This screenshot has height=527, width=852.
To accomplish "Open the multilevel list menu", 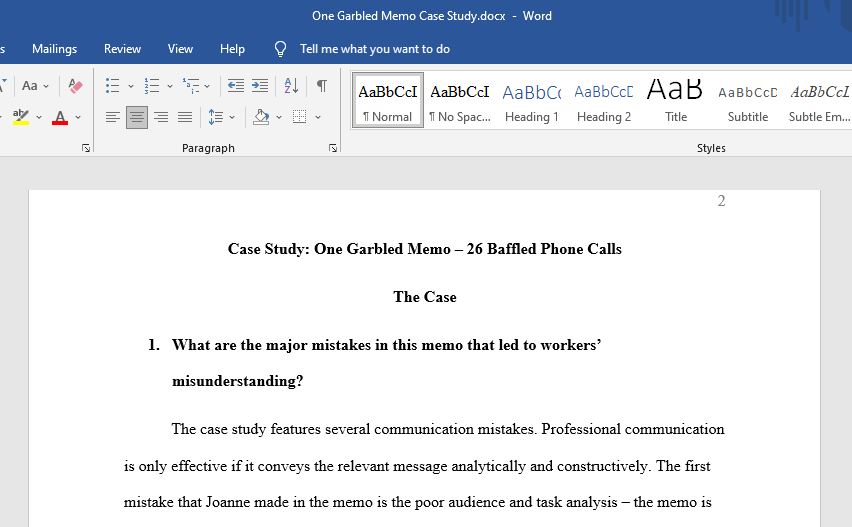I will 196,85.
